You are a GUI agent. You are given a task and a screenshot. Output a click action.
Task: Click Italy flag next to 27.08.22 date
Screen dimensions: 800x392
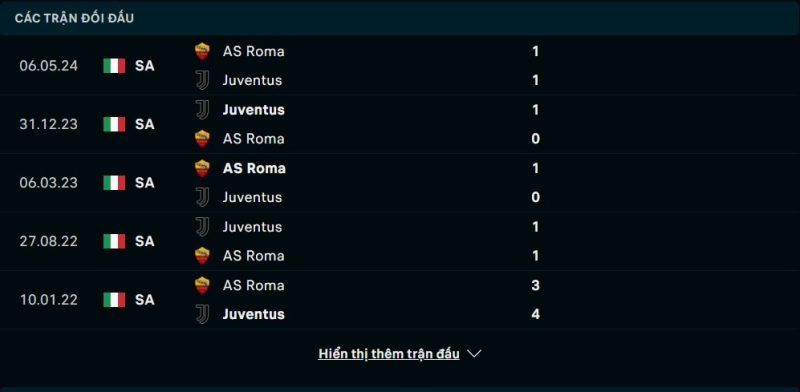(x=114, y=241)
